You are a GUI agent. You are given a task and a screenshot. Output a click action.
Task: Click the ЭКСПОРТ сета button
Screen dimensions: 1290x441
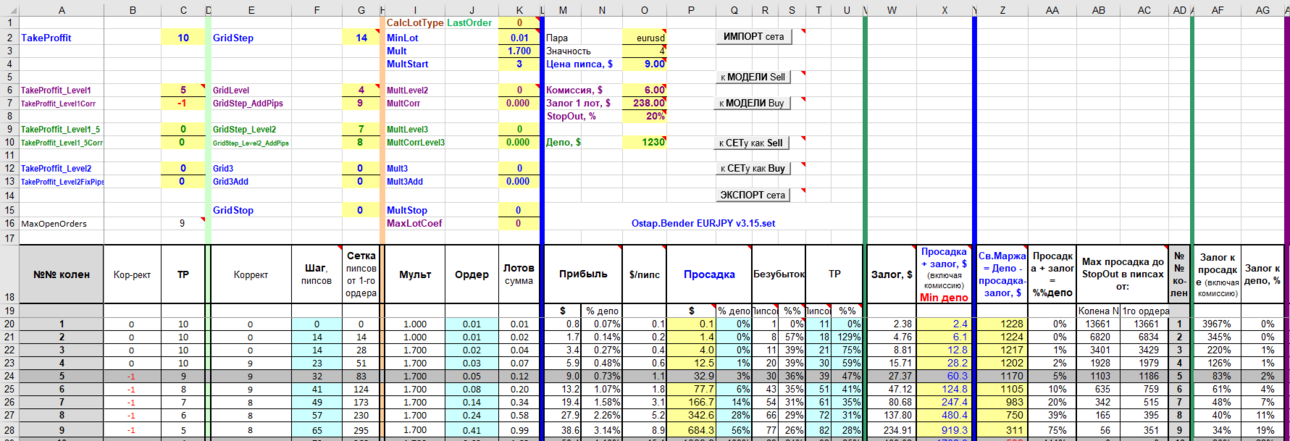tap(754, 195)
